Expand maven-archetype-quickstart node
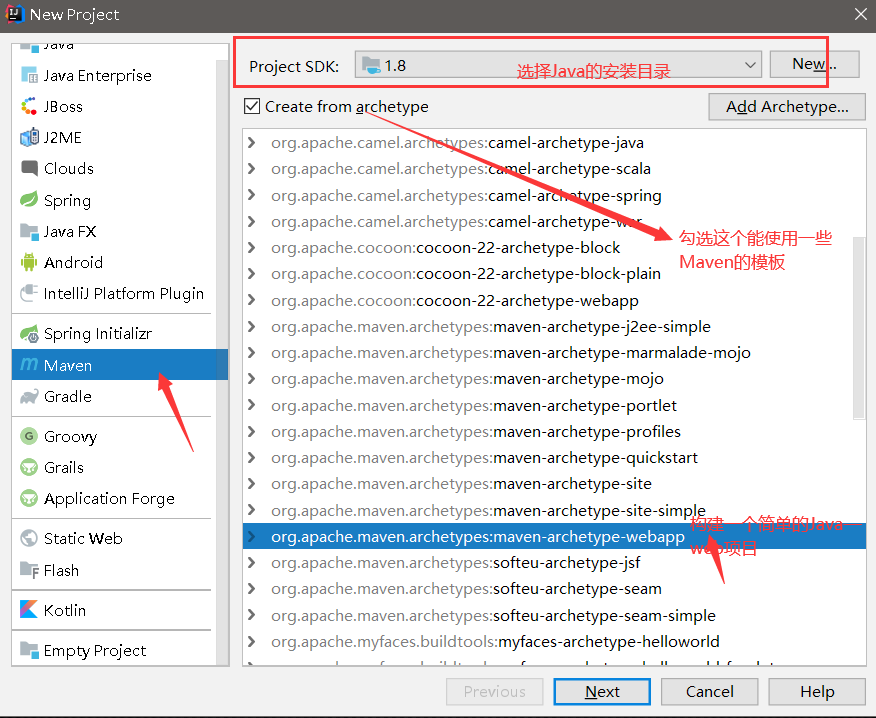 (x=251, y=458)
